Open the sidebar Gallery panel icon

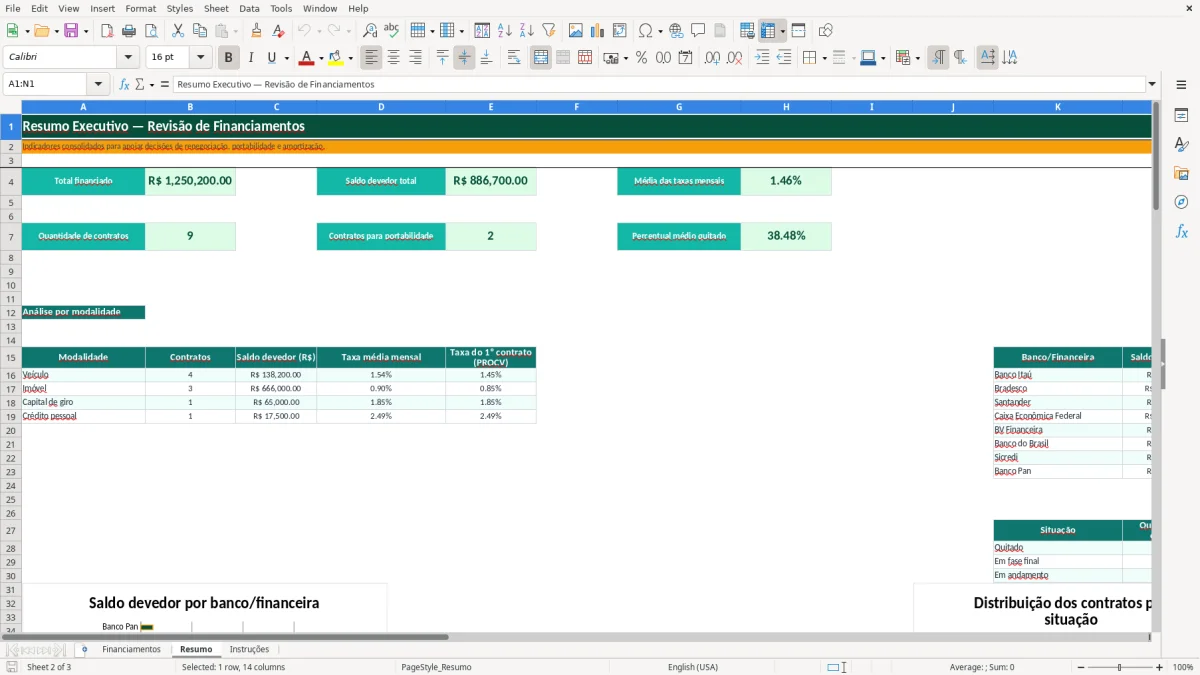pyautogui.click(x=1181, y=174)
